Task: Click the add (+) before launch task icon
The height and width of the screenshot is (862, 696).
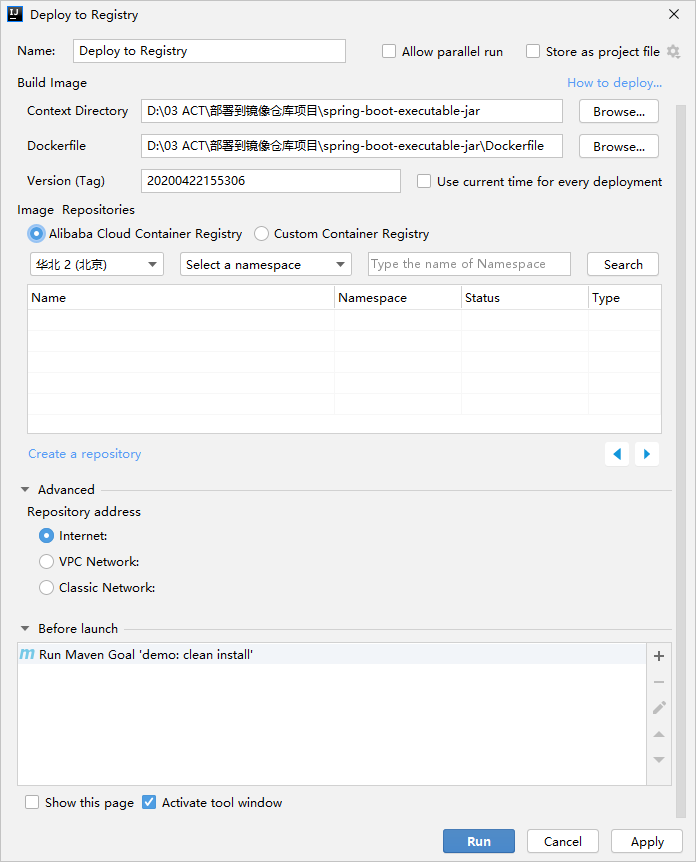Action: (x=659, y=656)
